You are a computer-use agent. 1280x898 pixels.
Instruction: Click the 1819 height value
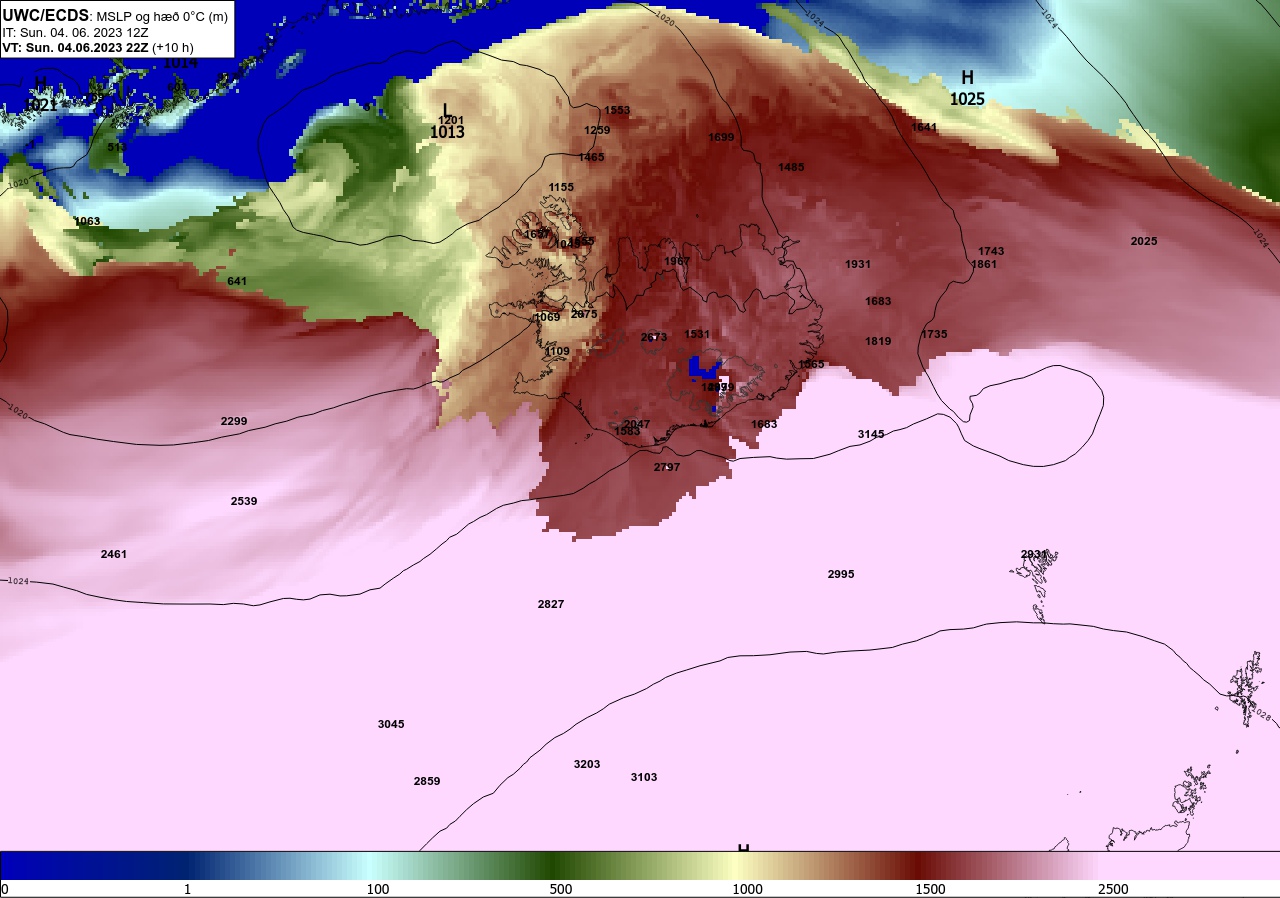click(x=878, y=341)
